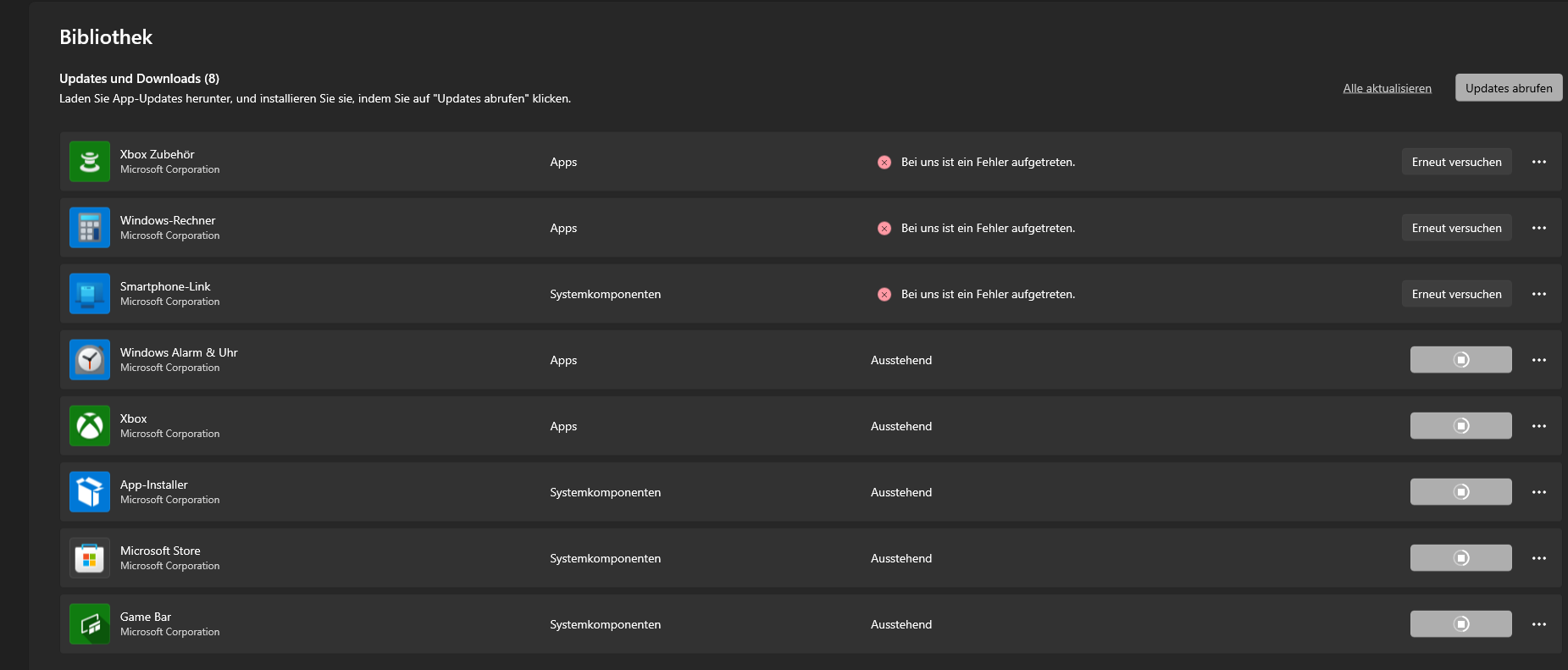Click the Xbox Zubehör app icon
This screenshot has width=1568, height=670.
click(90, 162)
